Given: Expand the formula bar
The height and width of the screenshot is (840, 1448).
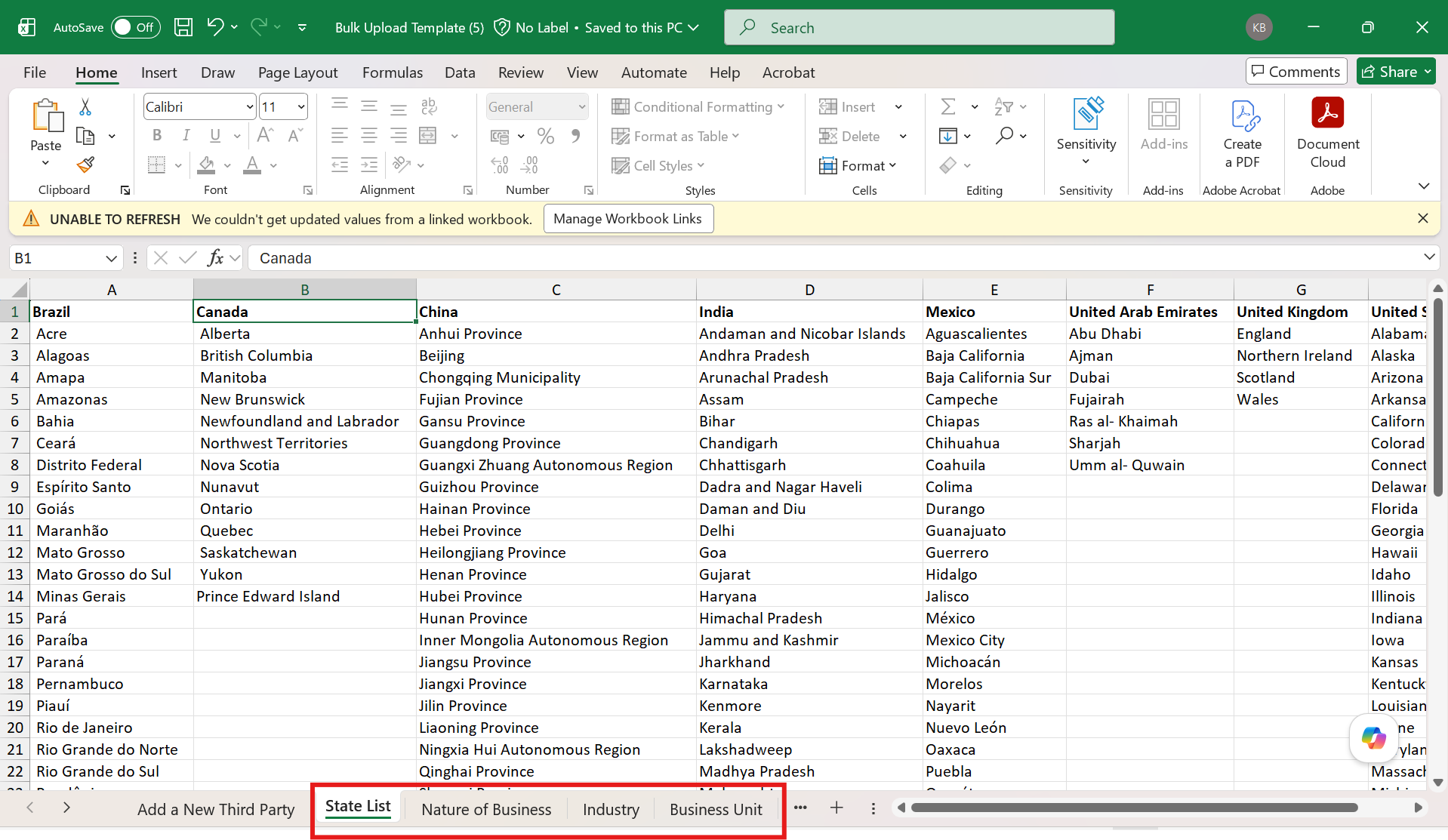Looking at the screenshot, I should click(x=1429, y=257).
